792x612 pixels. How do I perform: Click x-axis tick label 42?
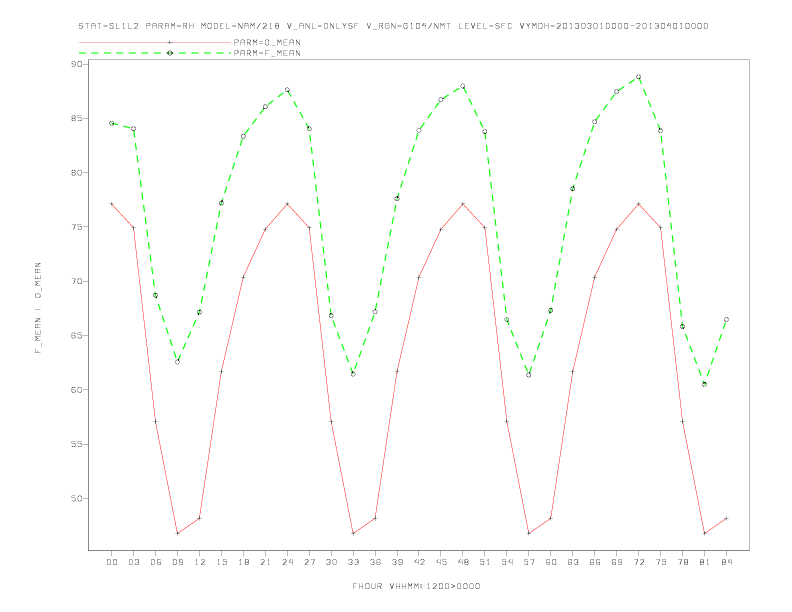[419, 562]
